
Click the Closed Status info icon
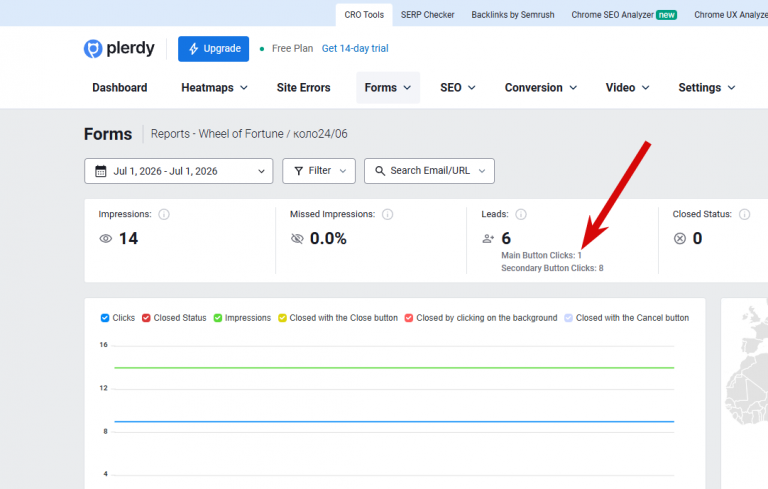[744, 215]
